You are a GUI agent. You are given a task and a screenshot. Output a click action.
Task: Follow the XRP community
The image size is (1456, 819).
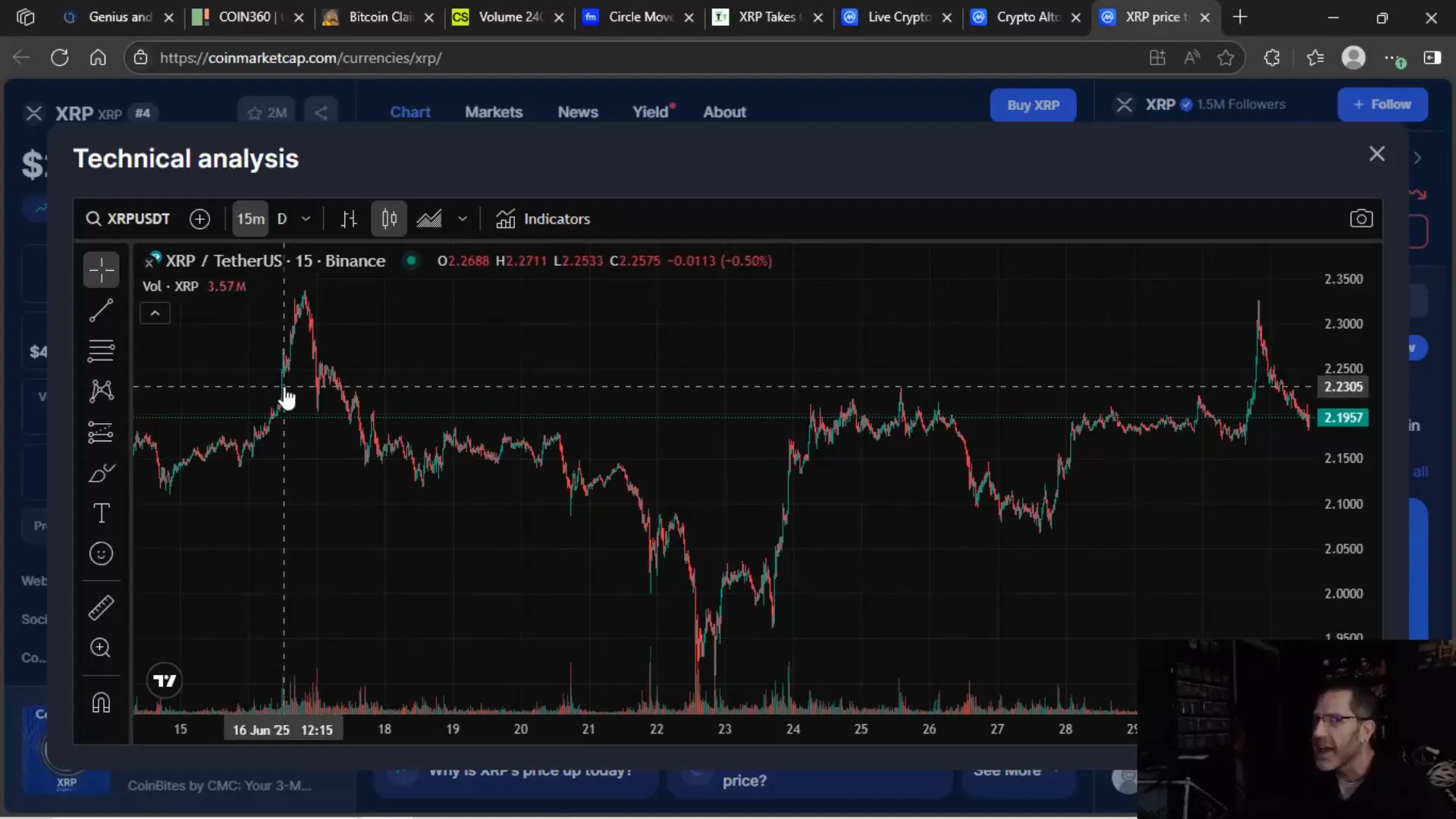click(x=1382, y=105)
